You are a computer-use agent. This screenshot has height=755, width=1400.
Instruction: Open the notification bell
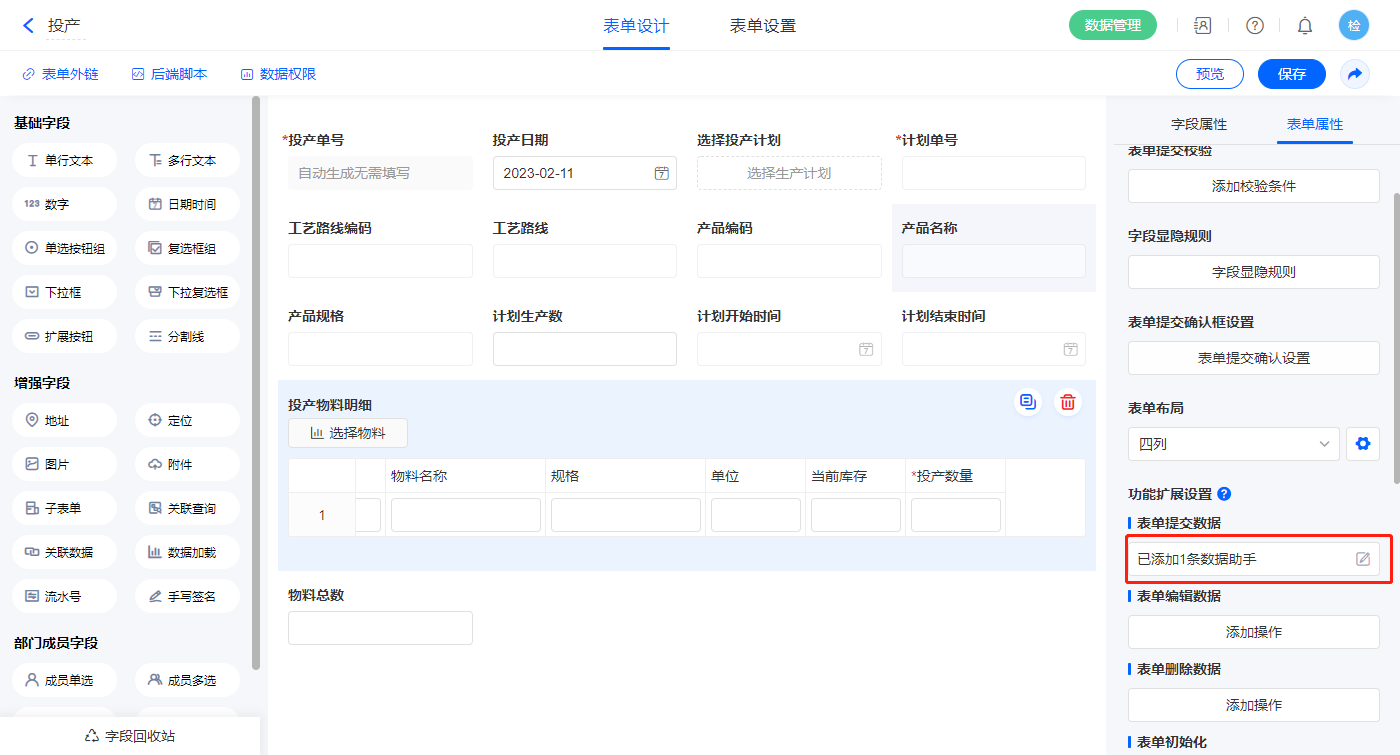[1304, 26]
